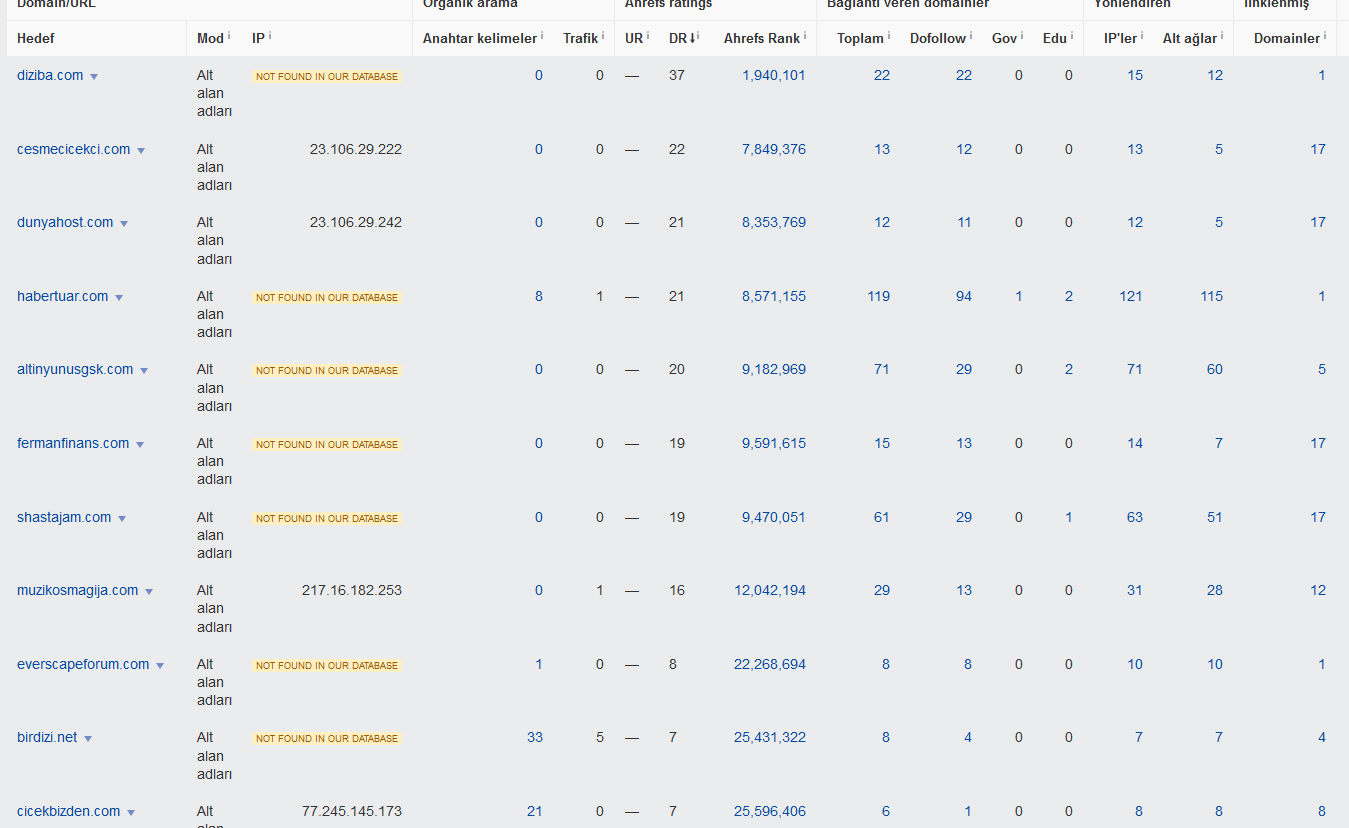Click info icon next to Edu

point(1072,35)
